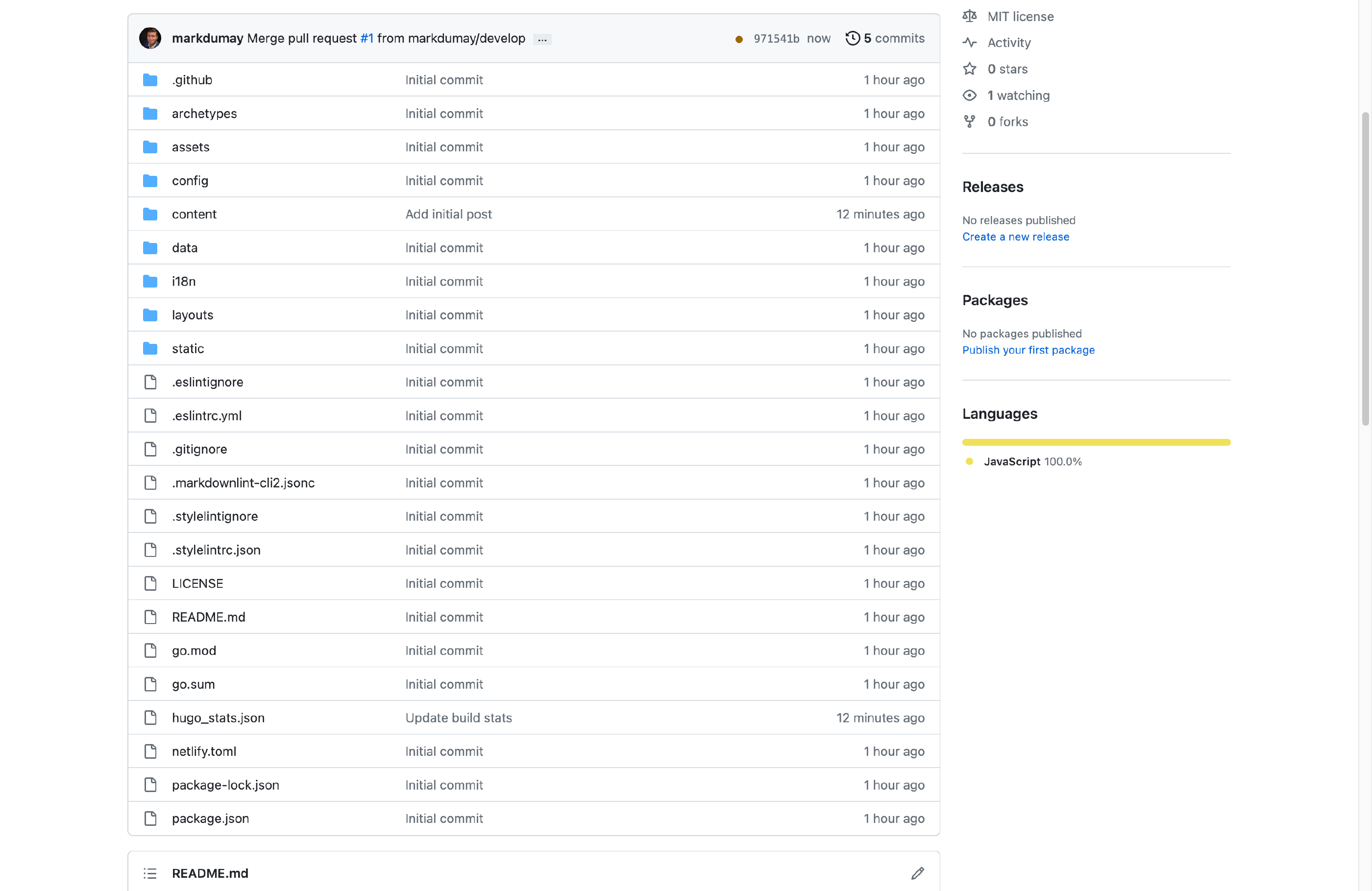Open commit hash 971541b
This screenshot has height=891, width=1372.
click(776, 39)
